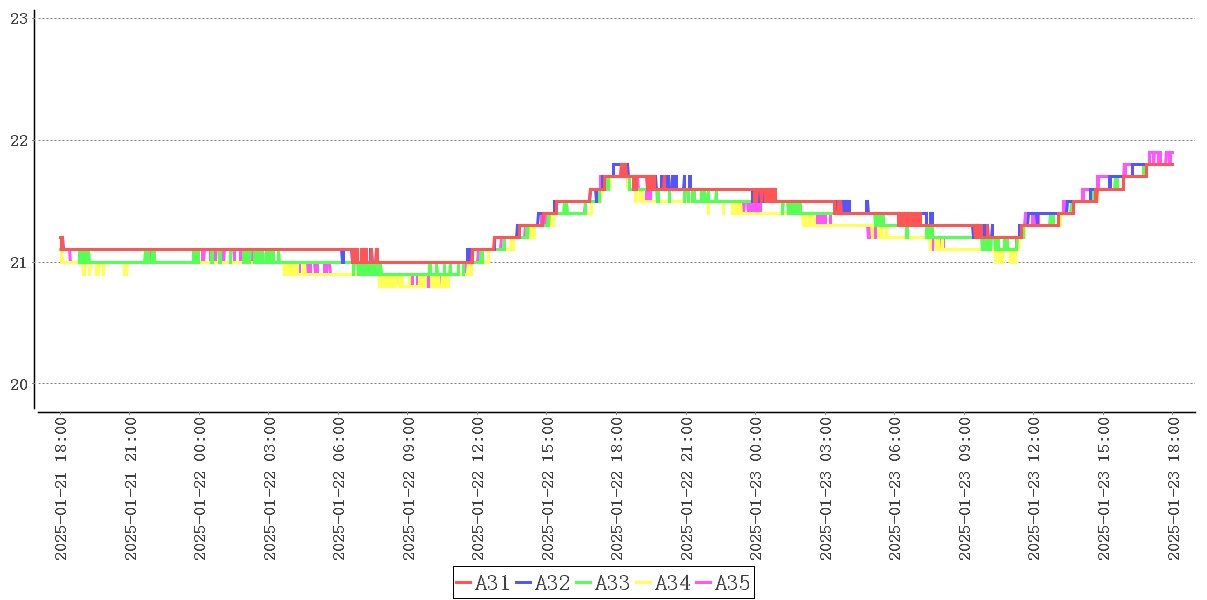
Task: Hide the A32 series via legend label
Action: (x=553, y=583)
